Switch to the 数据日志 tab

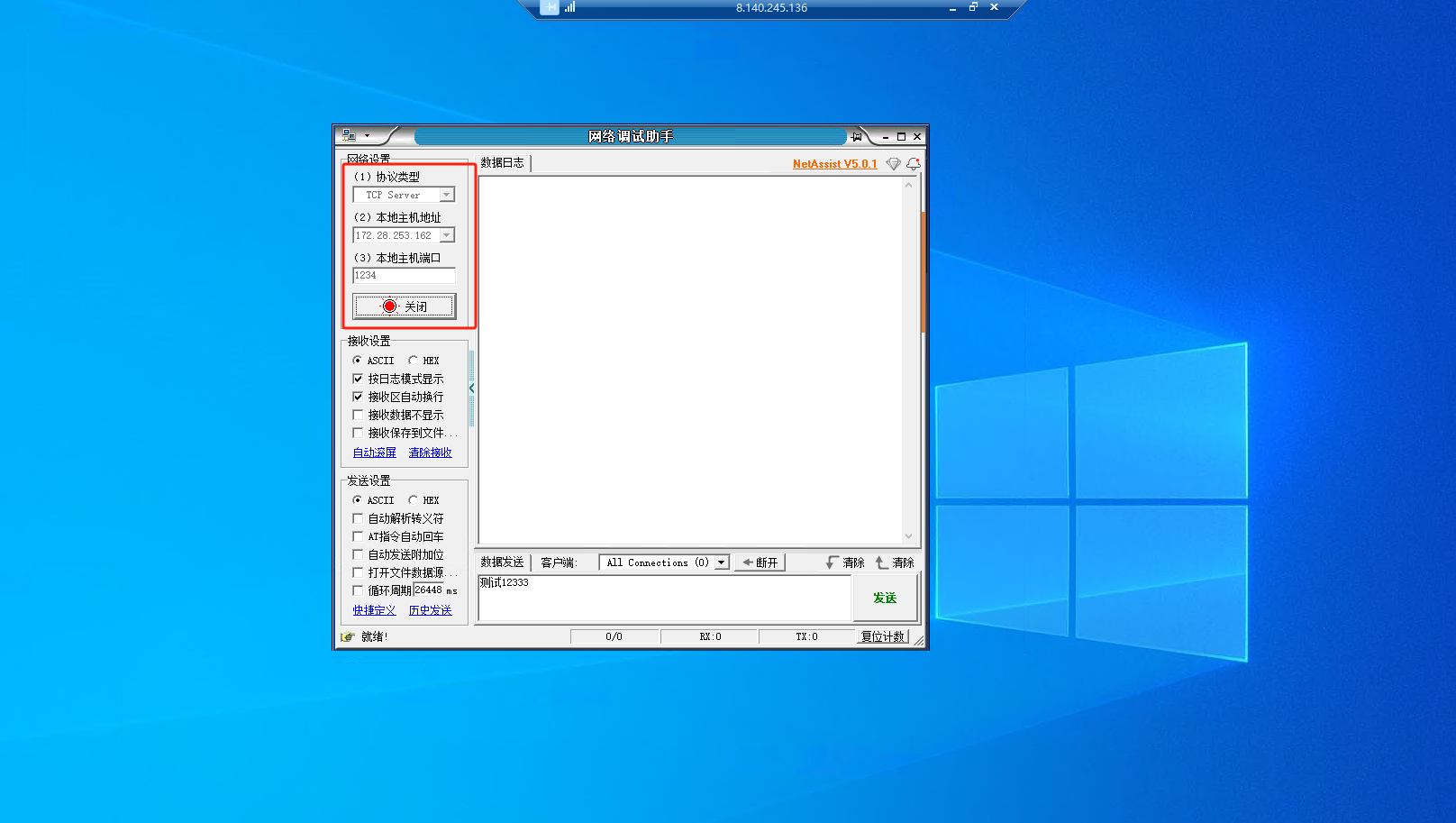coord(502,163)
